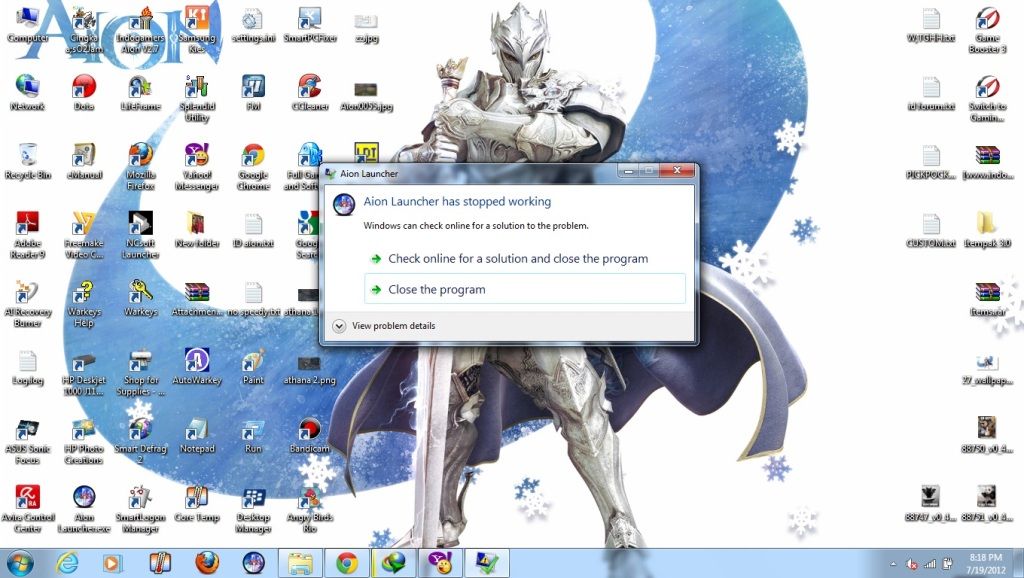Select the settings.ini file
The image size is (1024, 578).
tap(253, 25)
